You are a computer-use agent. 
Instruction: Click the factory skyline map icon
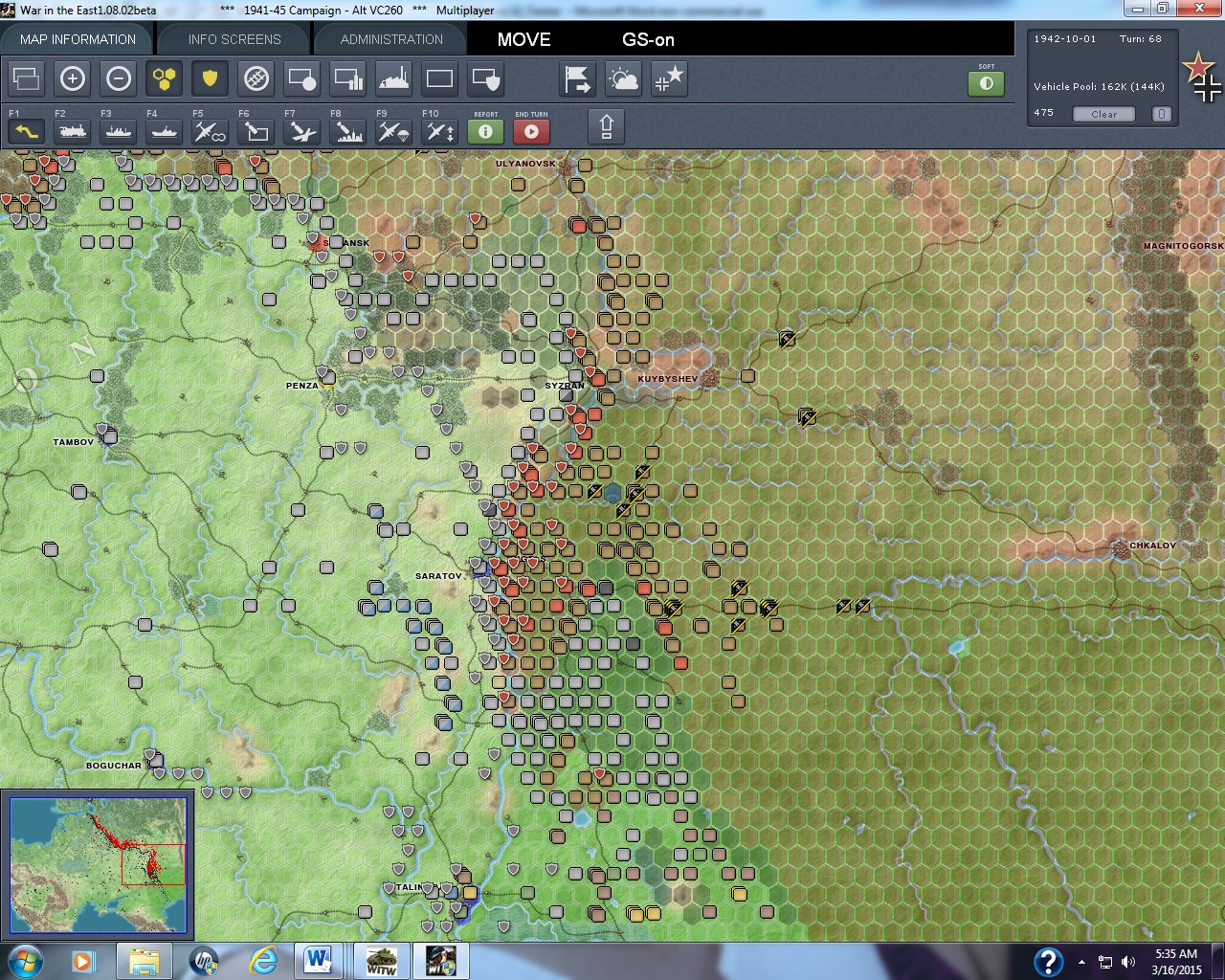pyautogui.click(x=394, y=78)
